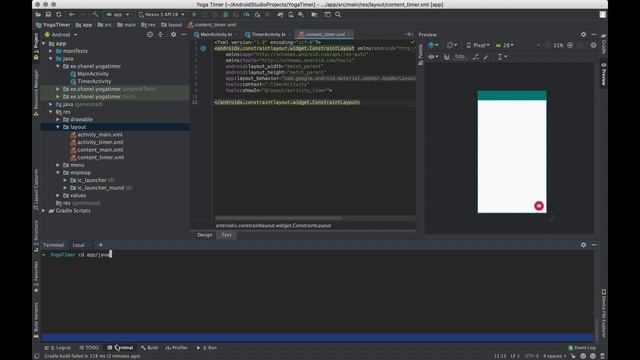
Task: Click the Sync/refresh toolbar icon
Action: click(59, 14)
